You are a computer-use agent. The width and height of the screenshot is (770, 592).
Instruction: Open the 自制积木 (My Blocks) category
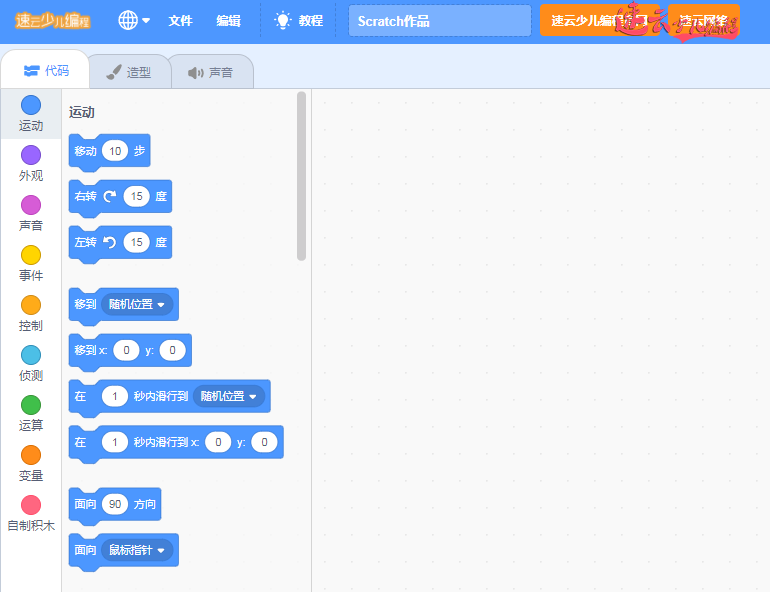31,505
